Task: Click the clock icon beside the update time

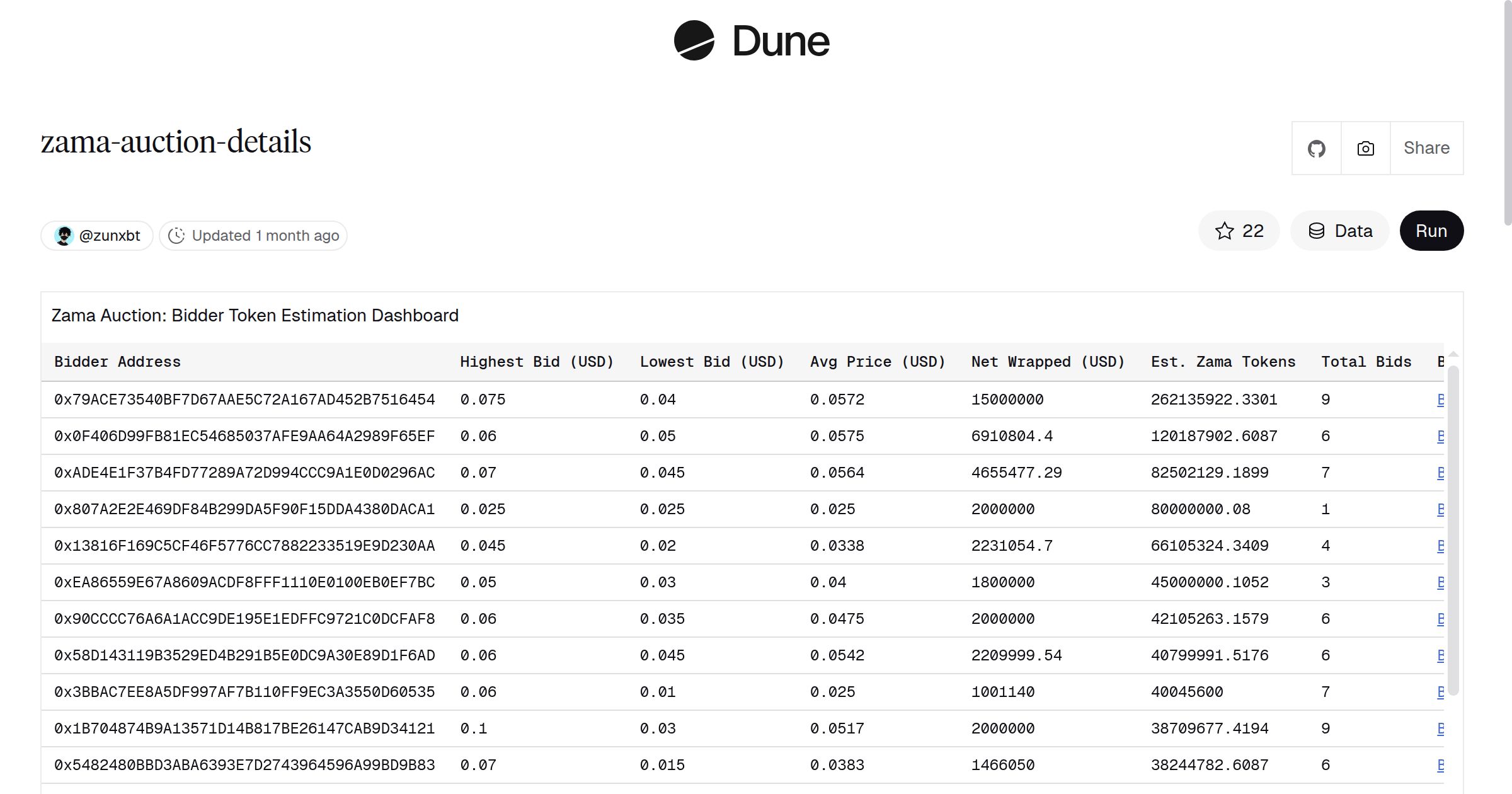Action: point(178,235)
